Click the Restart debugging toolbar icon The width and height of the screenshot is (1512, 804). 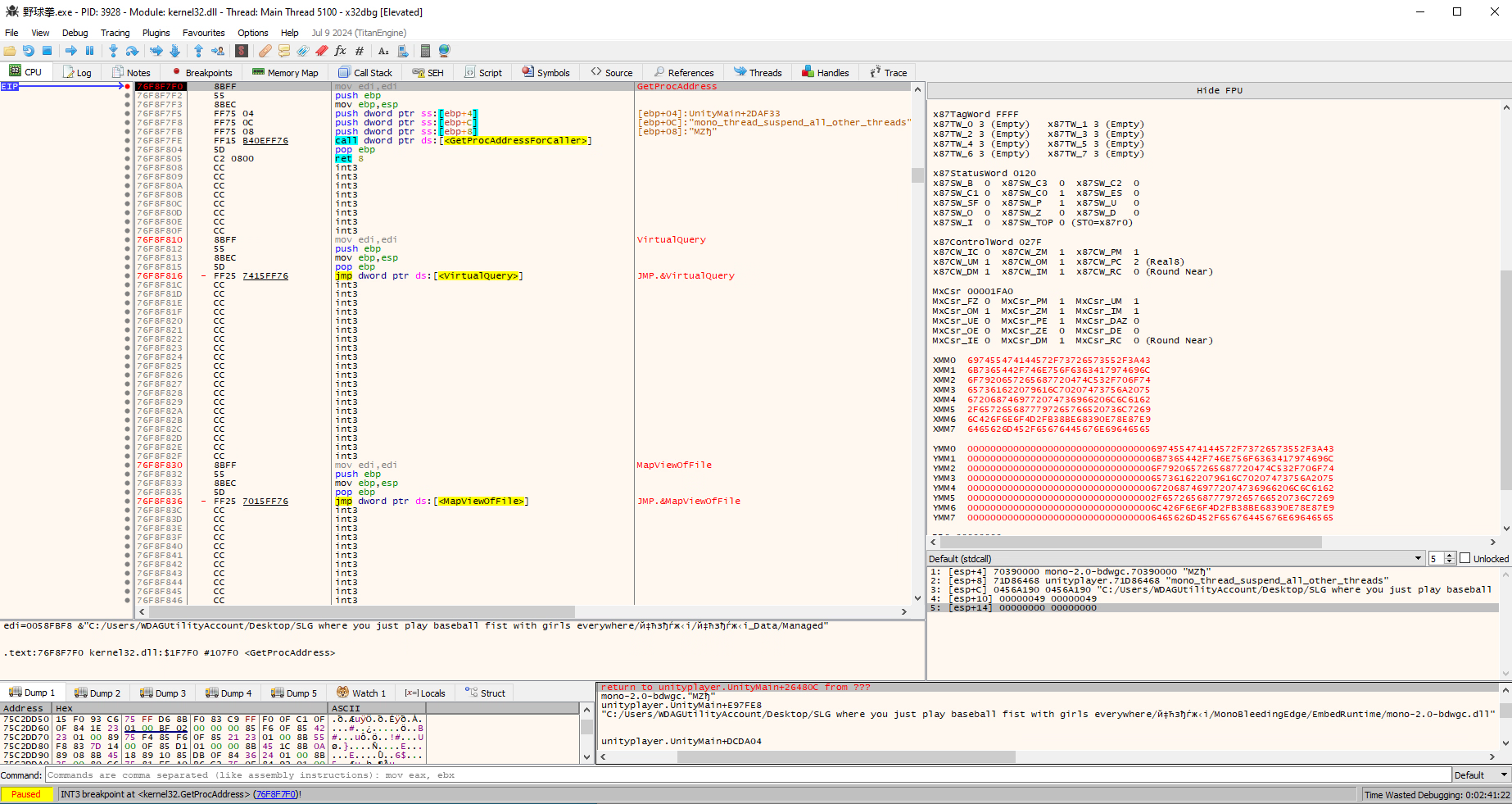pos(29,51)
